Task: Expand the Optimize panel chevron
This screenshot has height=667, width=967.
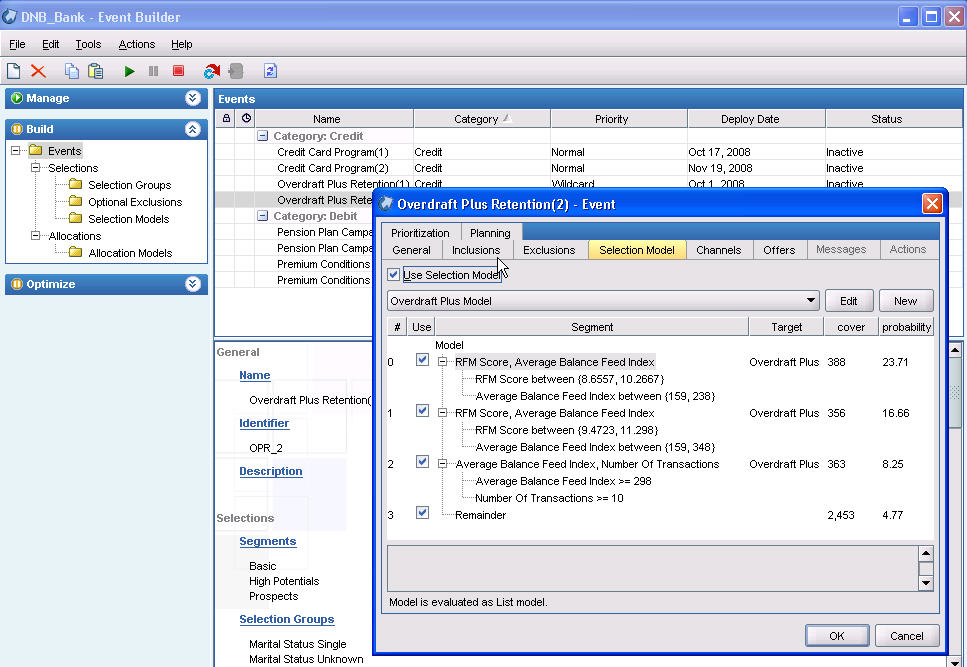Action: click(x=193, y=284)
